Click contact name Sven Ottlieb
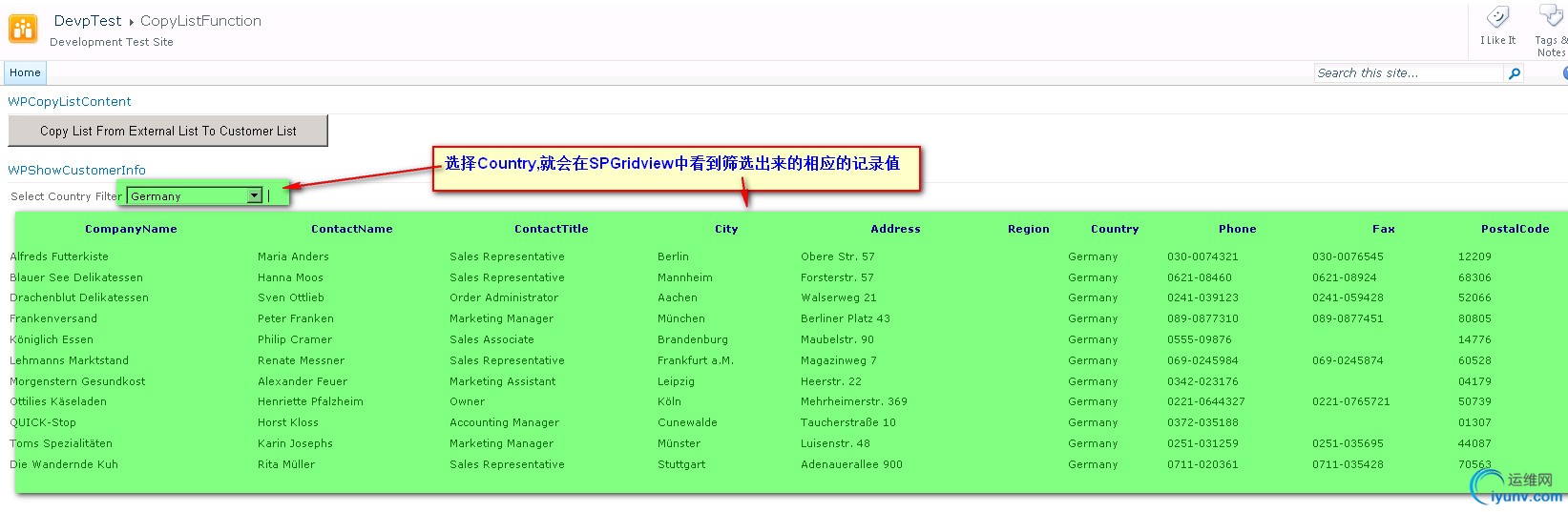1568x512 pixels. click(291, 297)
